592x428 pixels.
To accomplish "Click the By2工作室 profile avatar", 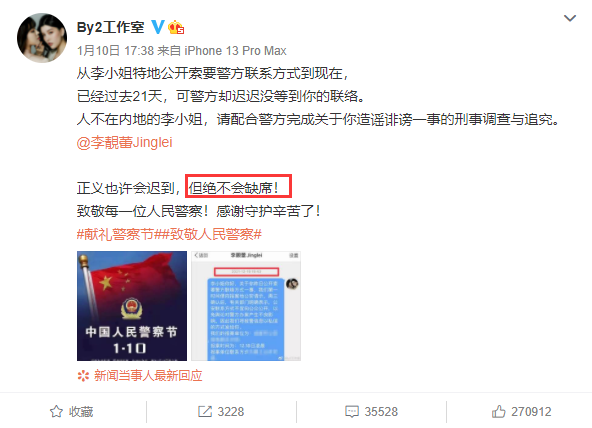I will [42, 38].
